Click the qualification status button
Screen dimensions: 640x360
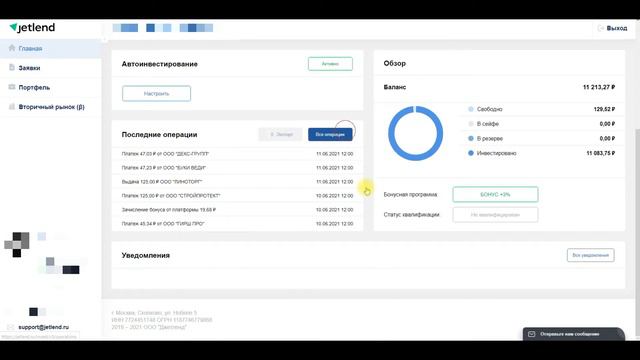[x=495, y=215]
